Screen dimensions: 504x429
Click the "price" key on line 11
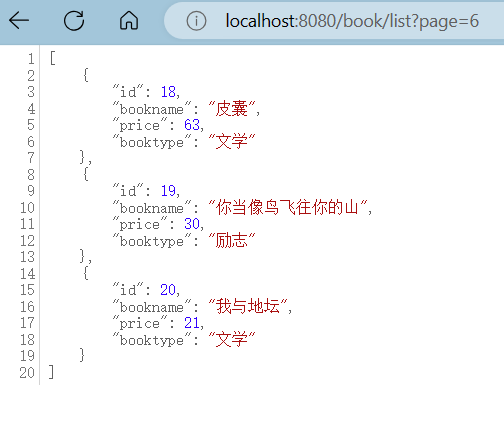140,224
